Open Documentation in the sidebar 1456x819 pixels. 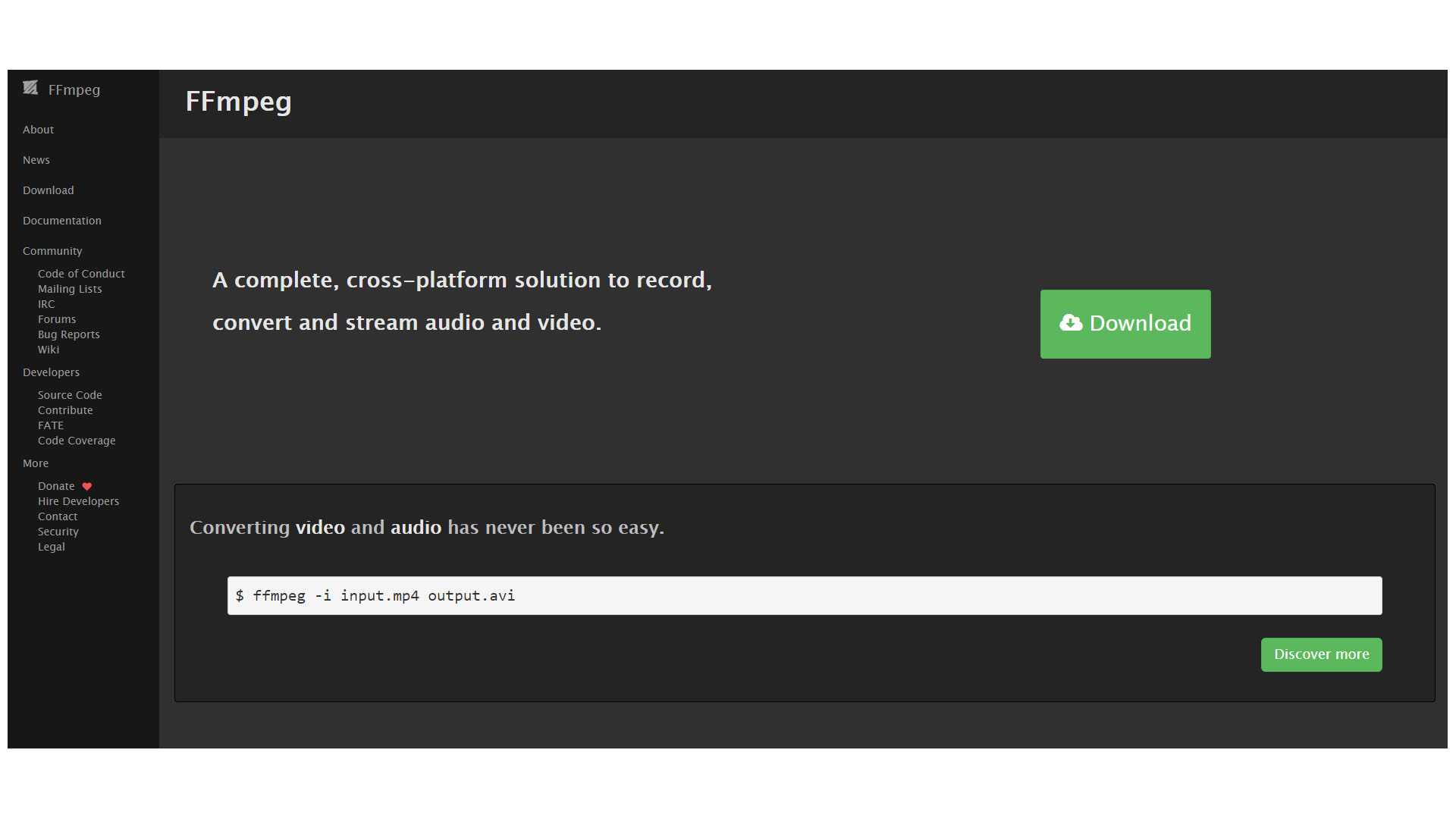point(62,221)
